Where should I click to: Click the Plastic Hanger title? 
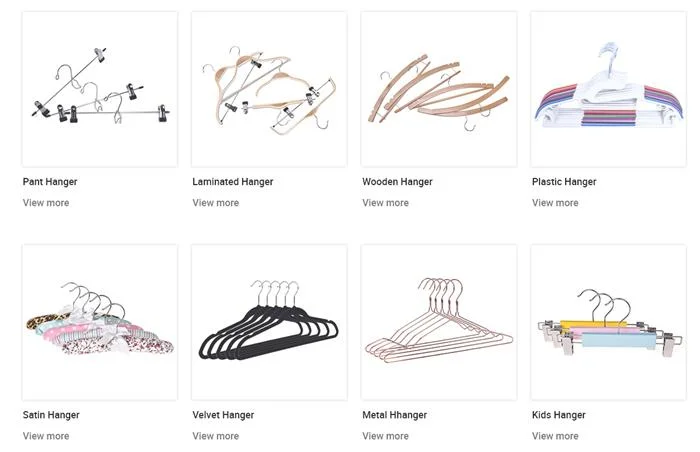click(564, 182)
